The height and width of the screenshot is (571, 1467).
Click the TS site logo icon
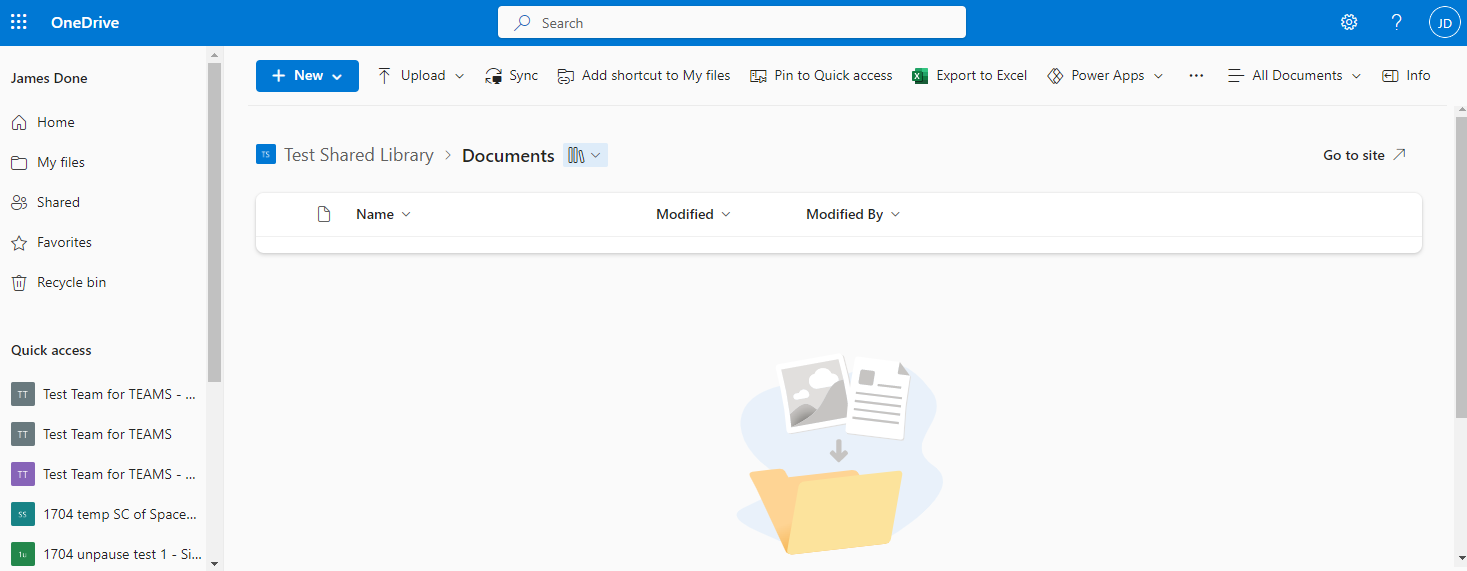point(266,154)
